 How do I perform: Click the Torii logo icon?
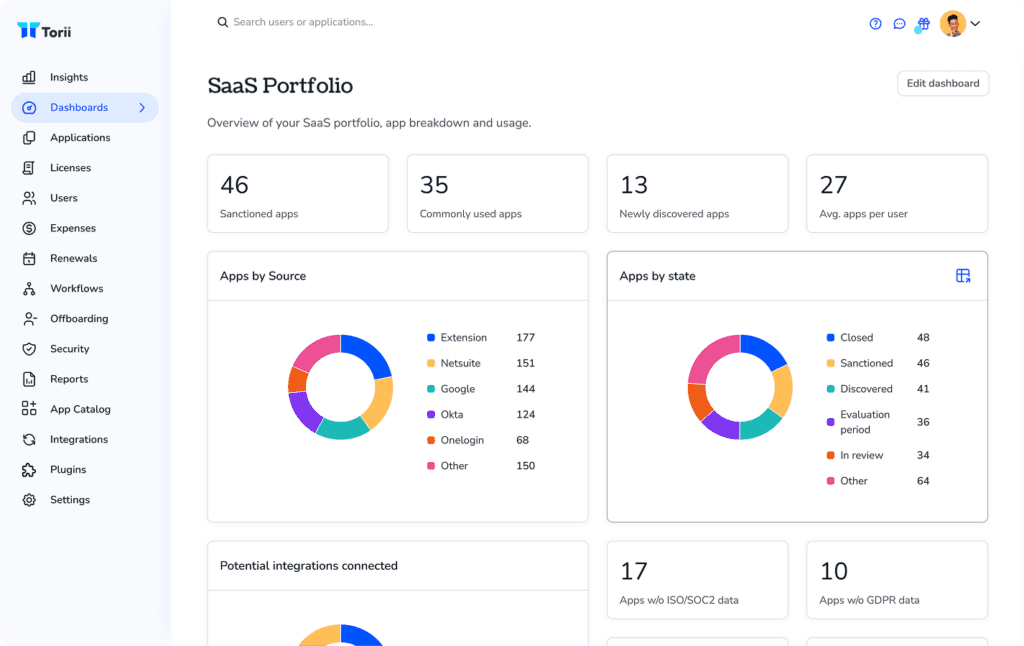[x=27, y=30]
